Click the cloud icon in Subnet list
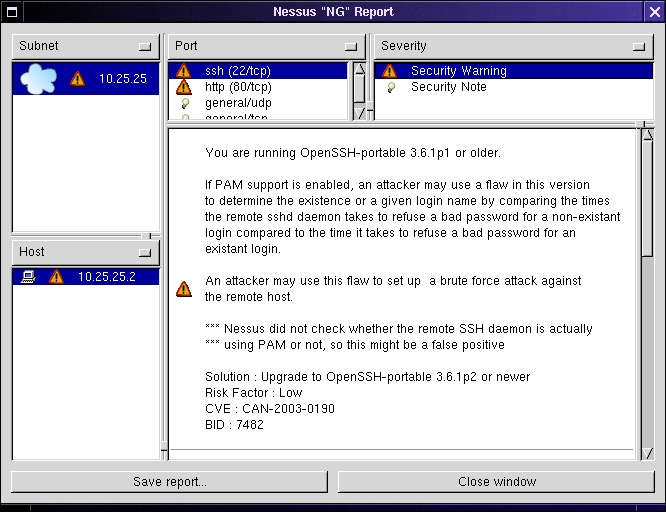This screenshot has height=512, width=666. [39, 78]
